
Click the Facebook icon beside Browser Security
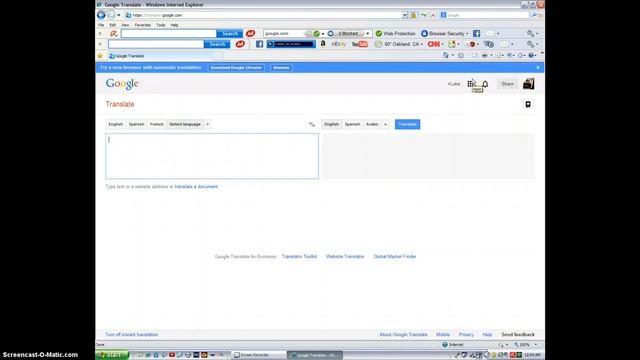click(x=476, y=33)
